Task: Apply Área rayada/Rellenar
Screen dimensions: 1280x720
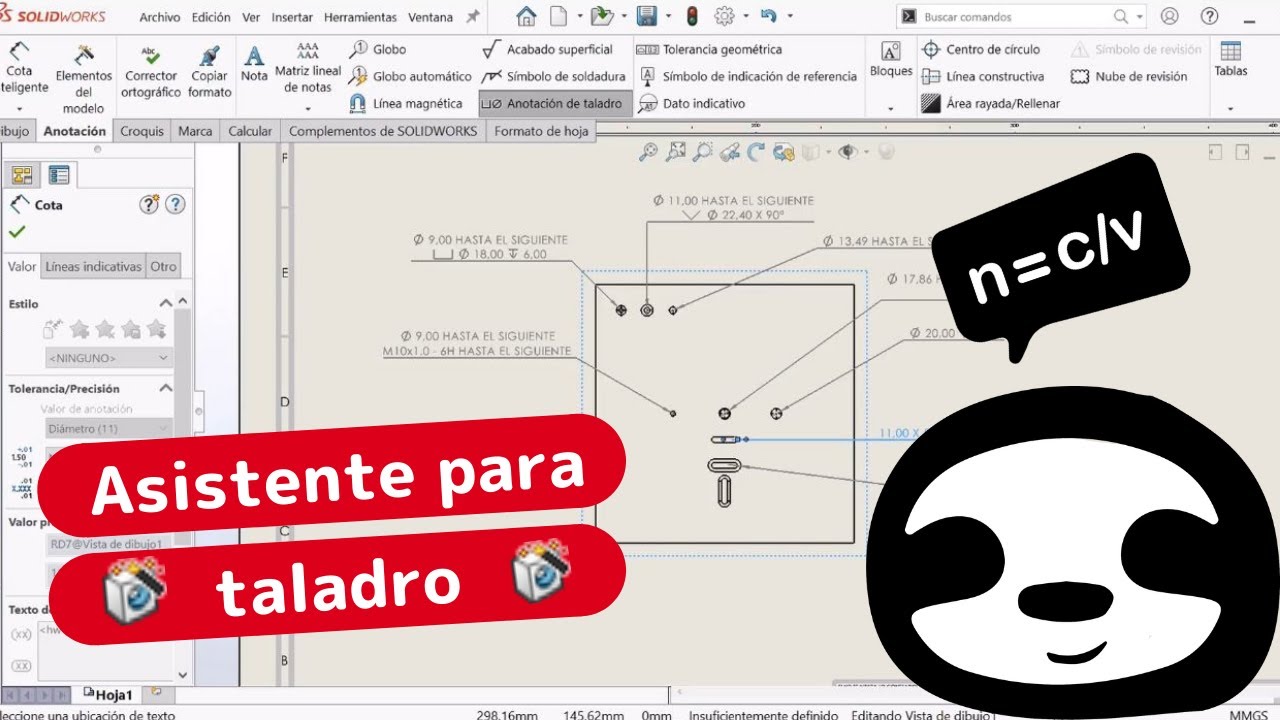Action: pos(991,103)
